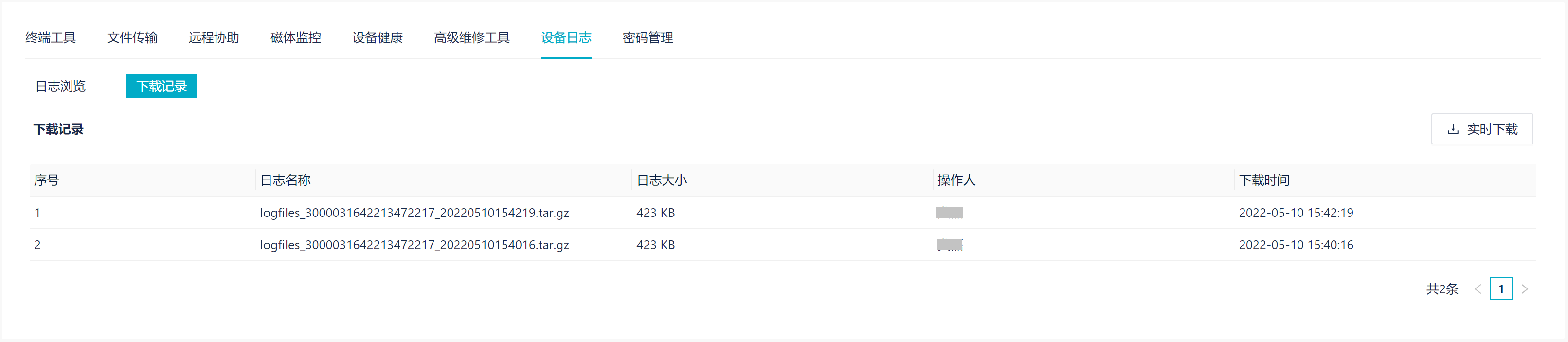Open the 密码管理 tab
This screenshot has width=1568, height=342.
(x=648, y=38)
